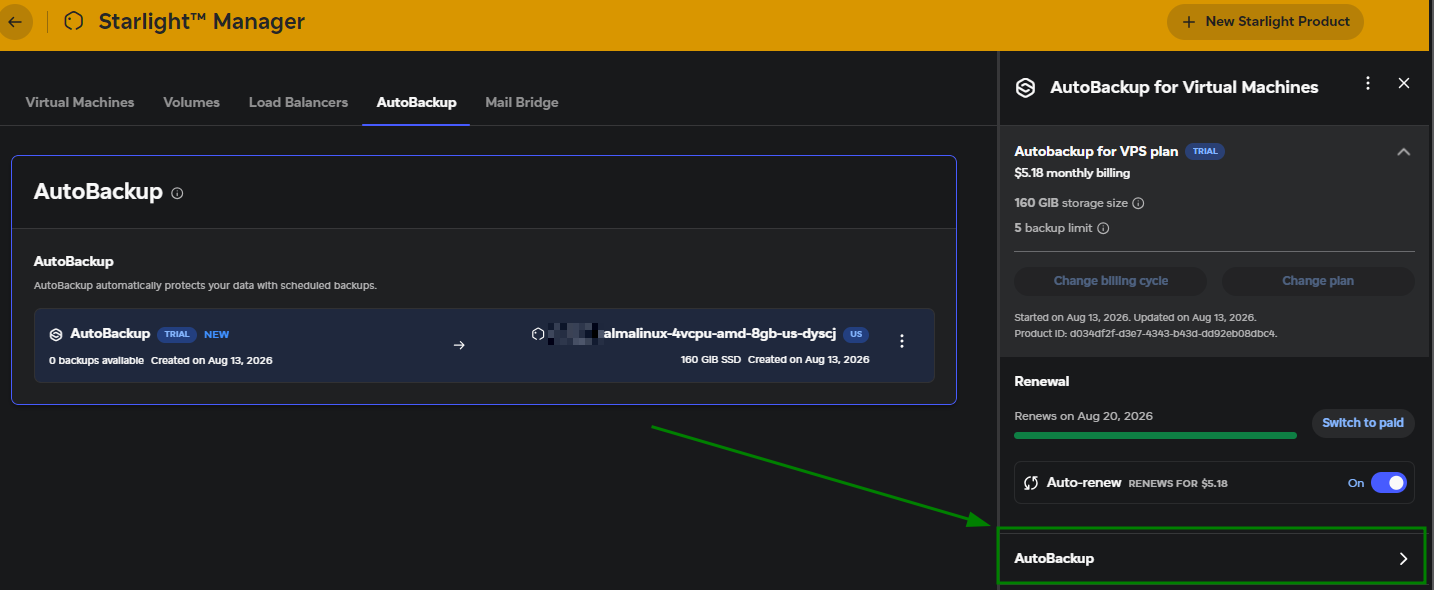This screenshot has width=1434, height=590.
Task: Click the green renewal progress bar
Action: [x=1155, y=435]
